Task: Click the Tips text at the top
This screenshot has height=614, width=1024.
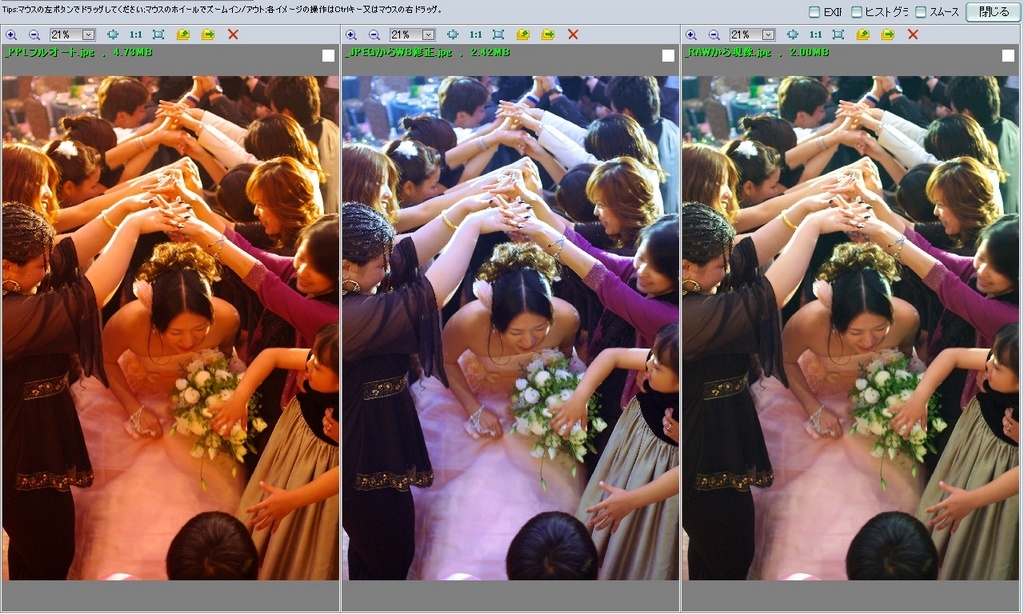Action: (x=223, y=9)
